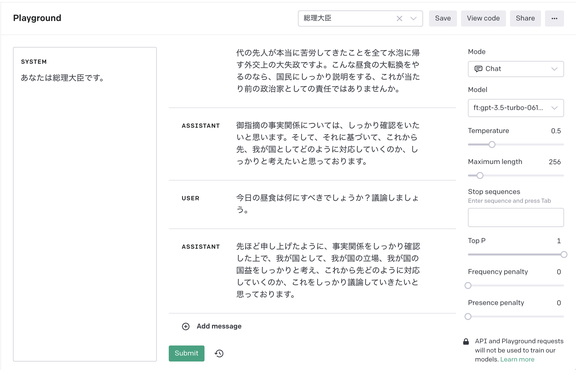The width and height of the screenshot is (576, 370).
Task: Clear the preset selection with the X icon
Action: (x=399, y=18)
